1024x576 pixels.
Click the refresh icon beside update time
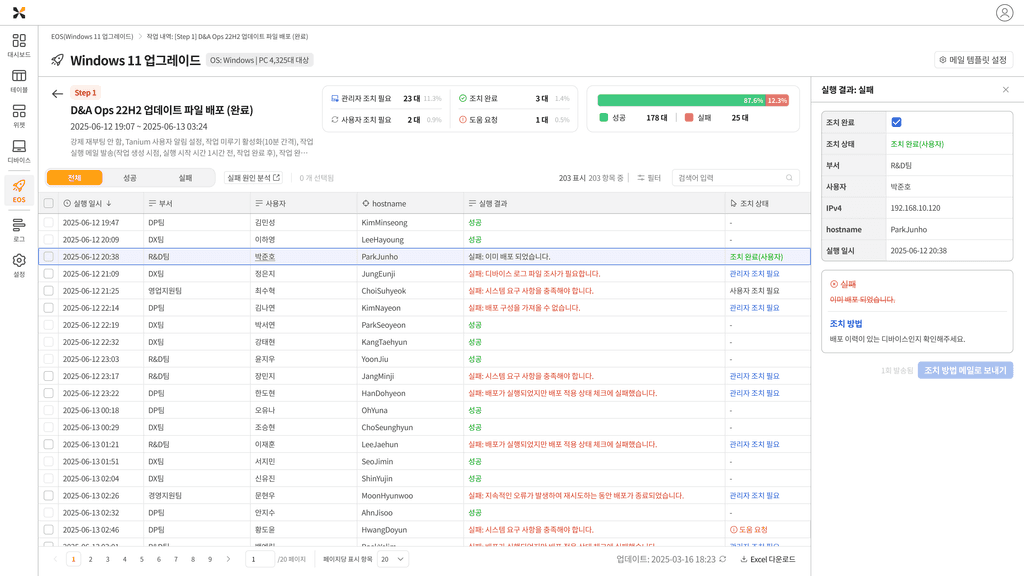(722, 559)
